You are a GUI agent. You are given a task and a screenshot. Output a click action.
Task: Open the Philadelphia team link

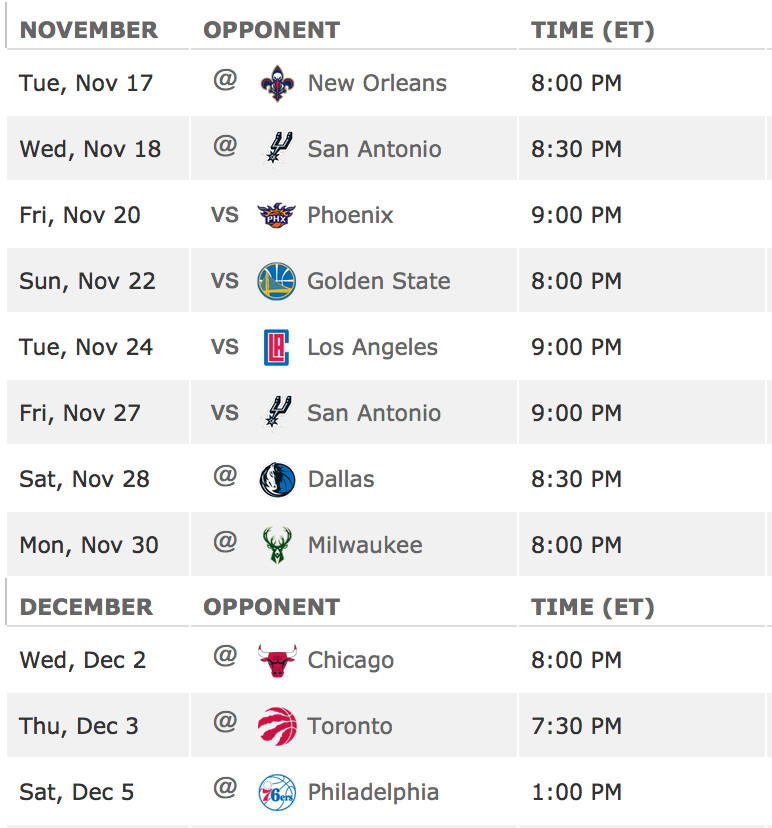point(373,792)
